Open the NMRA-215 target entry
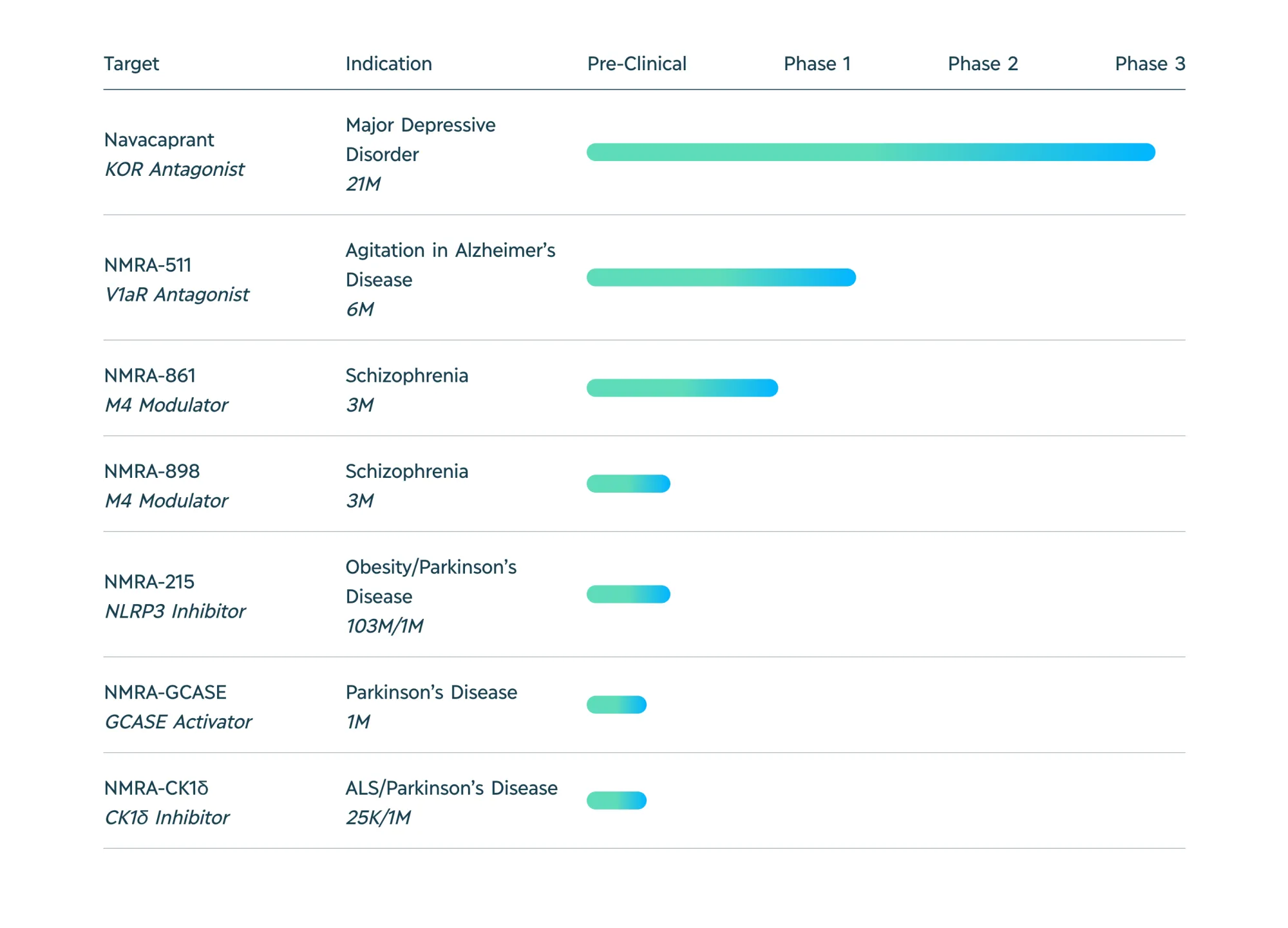This screenshot has height=928, width=1288. [149, 582]
